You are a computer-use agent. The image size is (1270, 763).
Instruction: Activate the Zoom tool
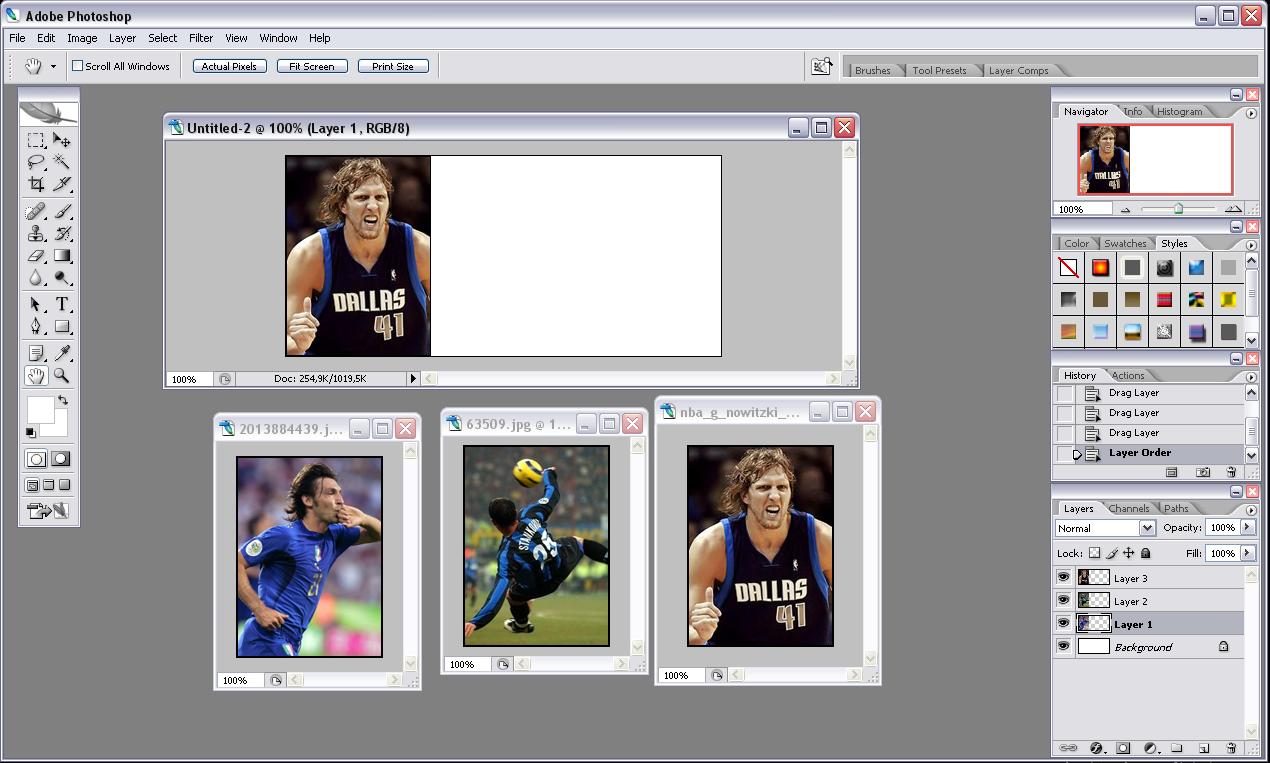point(62,376)
